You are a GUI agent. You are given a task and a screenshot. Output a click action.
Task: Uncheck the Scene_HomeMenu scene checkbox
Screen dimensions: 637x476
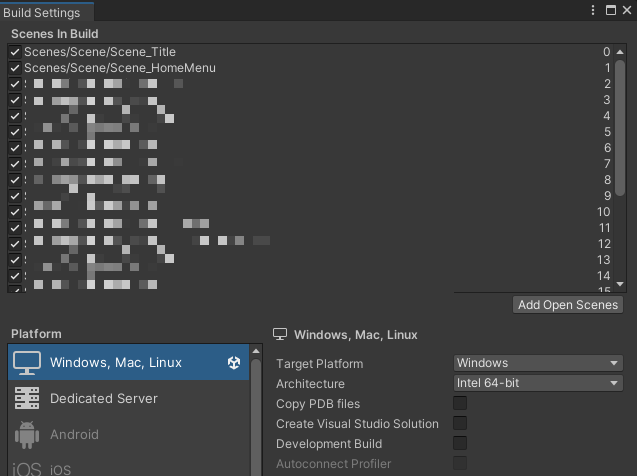[15, 68]
